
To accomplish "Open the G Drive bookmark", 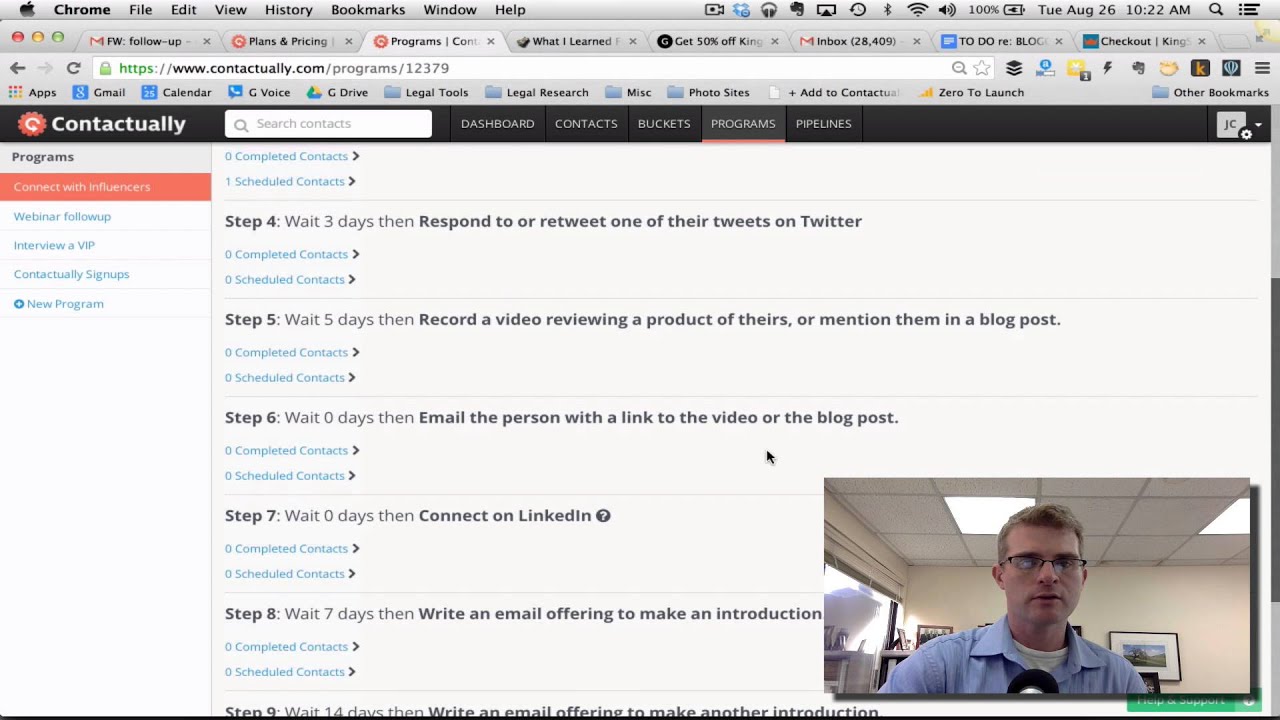I will coord(338,92).
